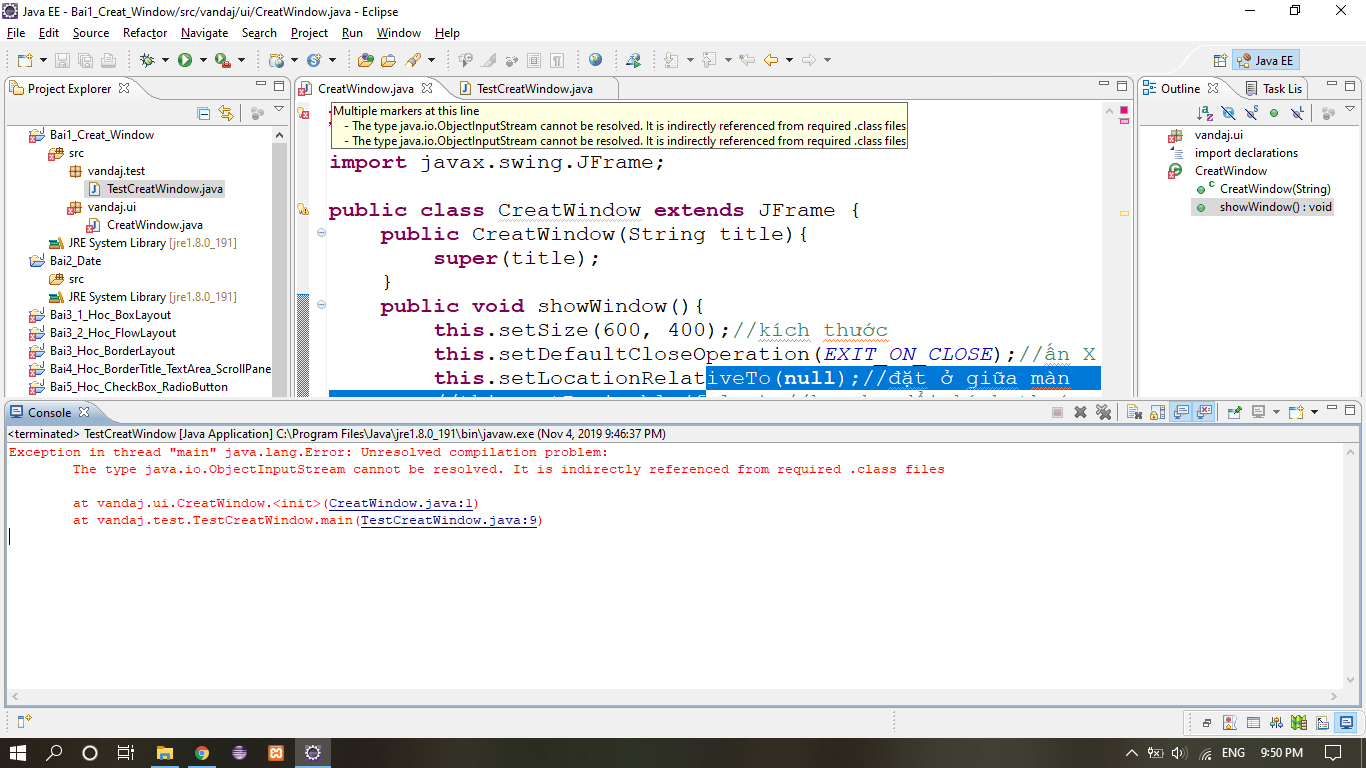
Task: Switch to Java EE perspective
Action: coord(1265,60)
